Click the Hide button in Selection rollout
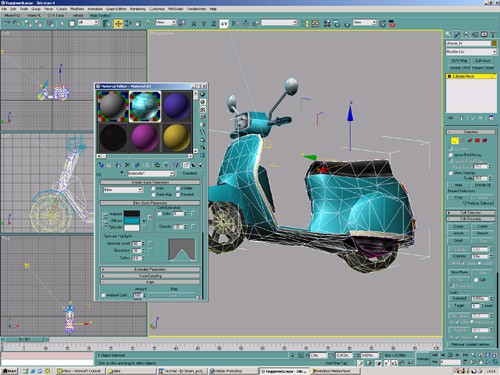The image size is (500, 375). coord(458,185)
